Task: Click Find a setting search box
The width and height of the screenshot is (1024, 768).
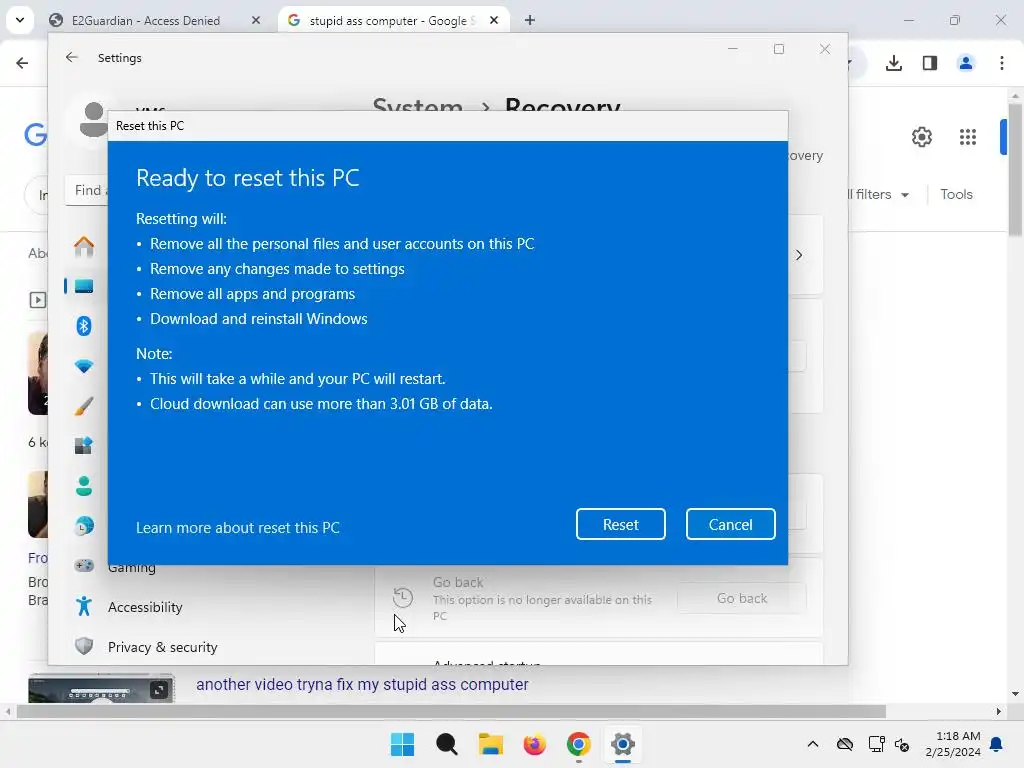Action: [86, 190]
